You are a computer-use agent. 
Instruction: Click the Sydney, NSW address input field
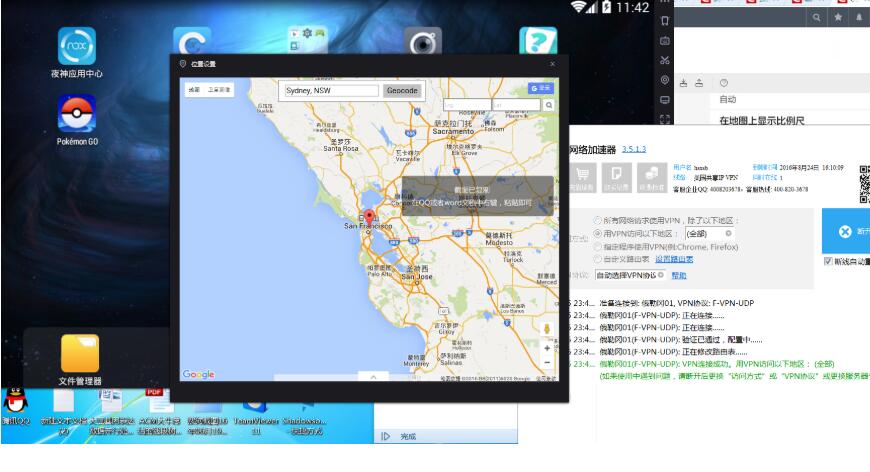331,90
